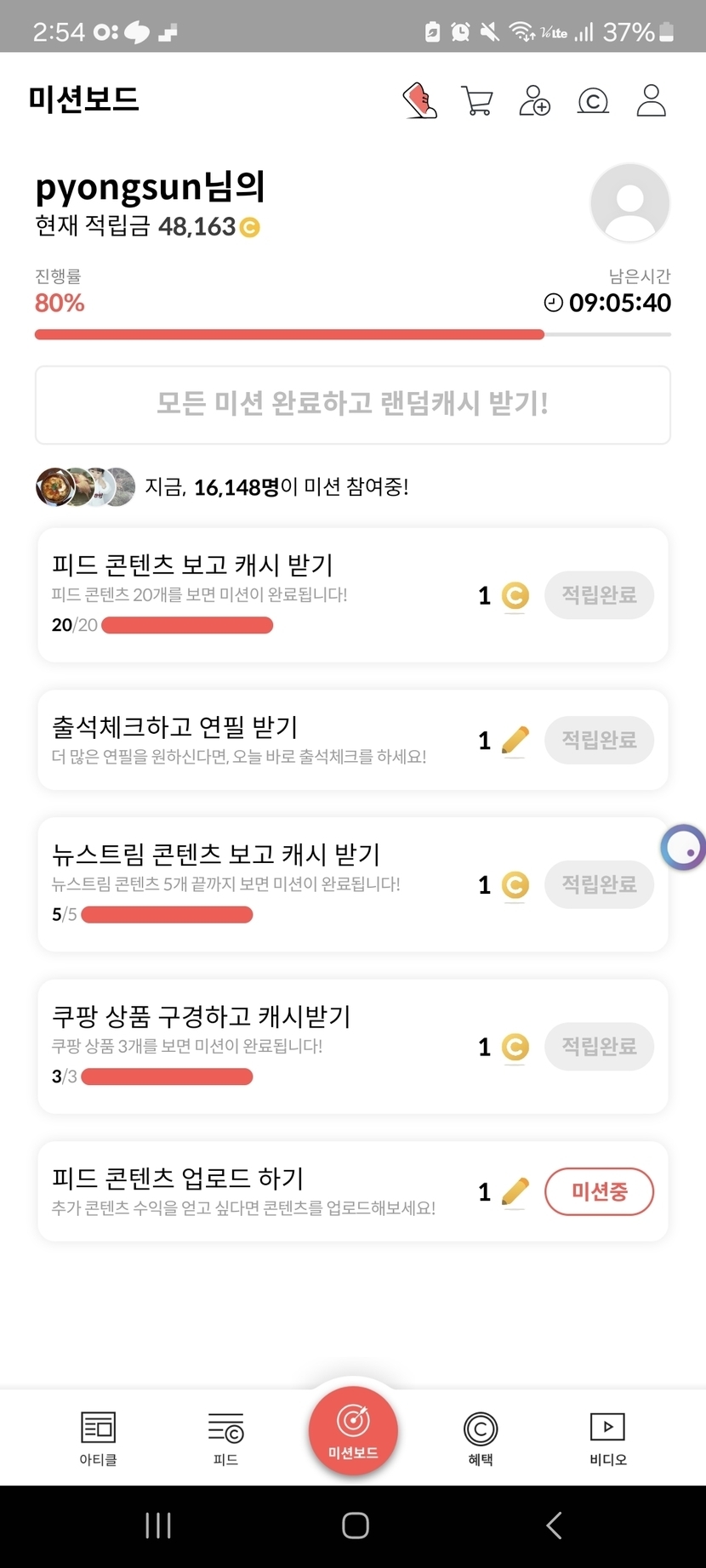Image resolution: width=706 pixels, height=1568 pixels.
Task: Switch to the 피드 tab
Action: (x=225, y=1438)
